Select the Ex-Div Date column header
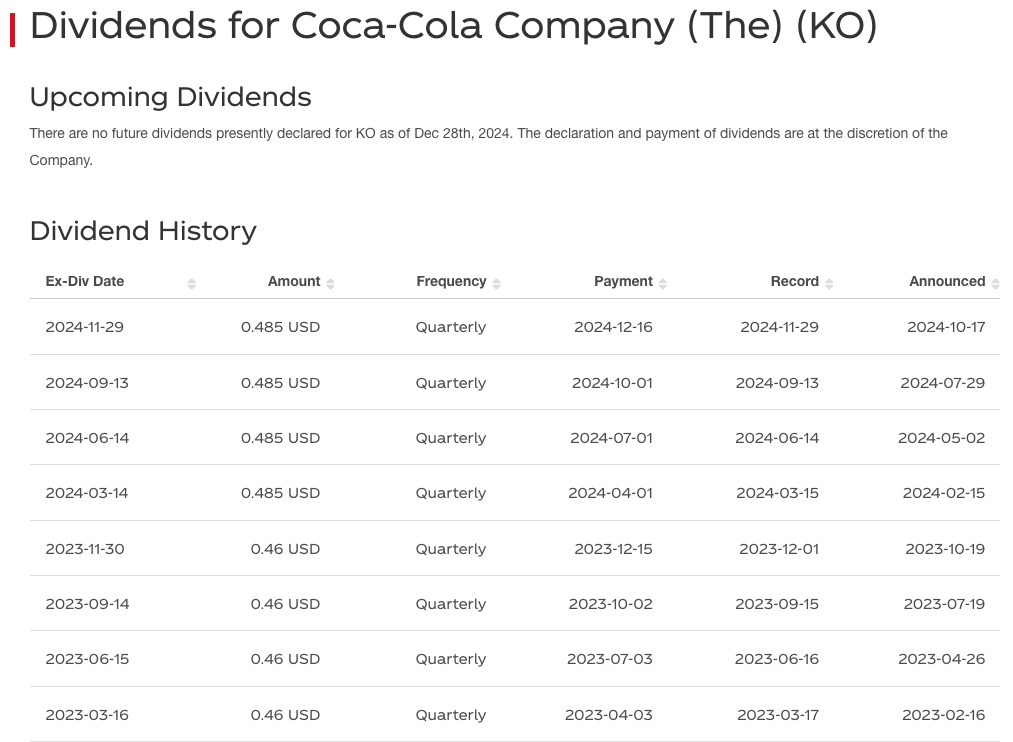Image resolution: width=1013 pixels, height=742 pixels. [x=85, y=282]
